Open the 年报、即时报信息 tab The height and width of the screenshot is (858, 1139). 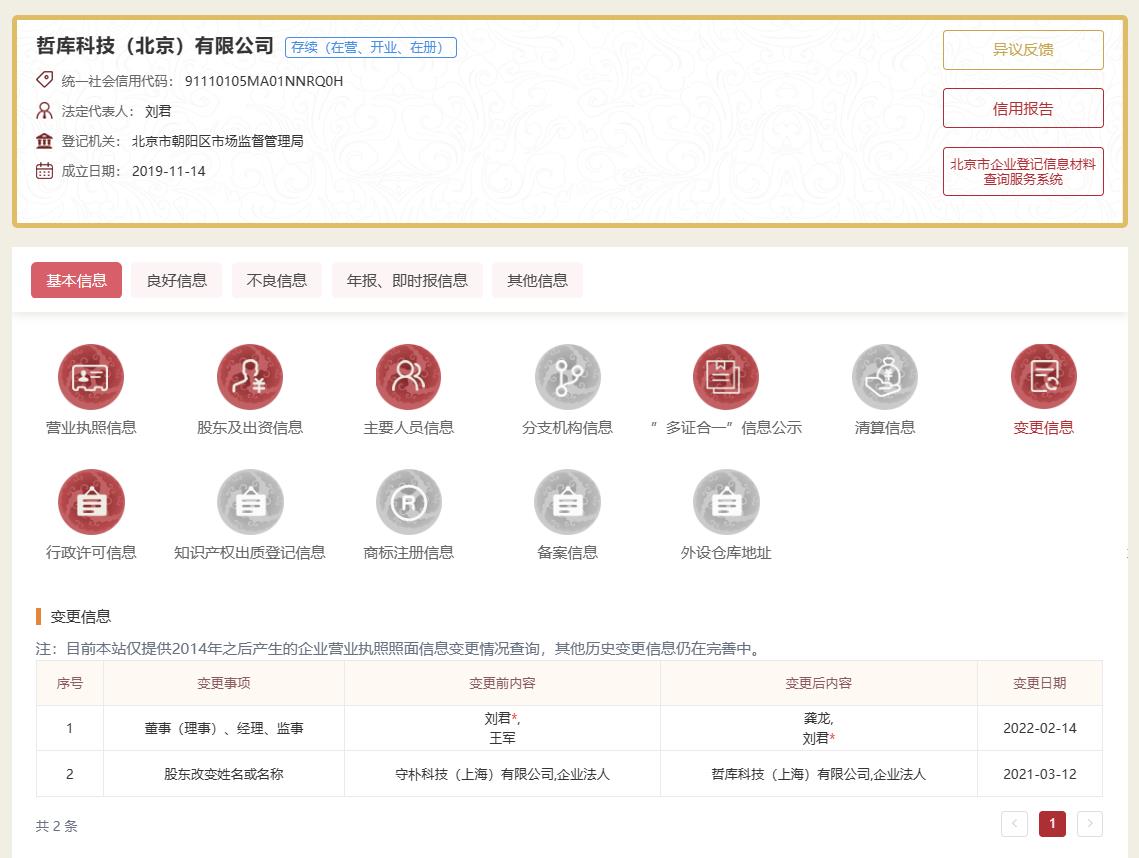tap(407, 281)
